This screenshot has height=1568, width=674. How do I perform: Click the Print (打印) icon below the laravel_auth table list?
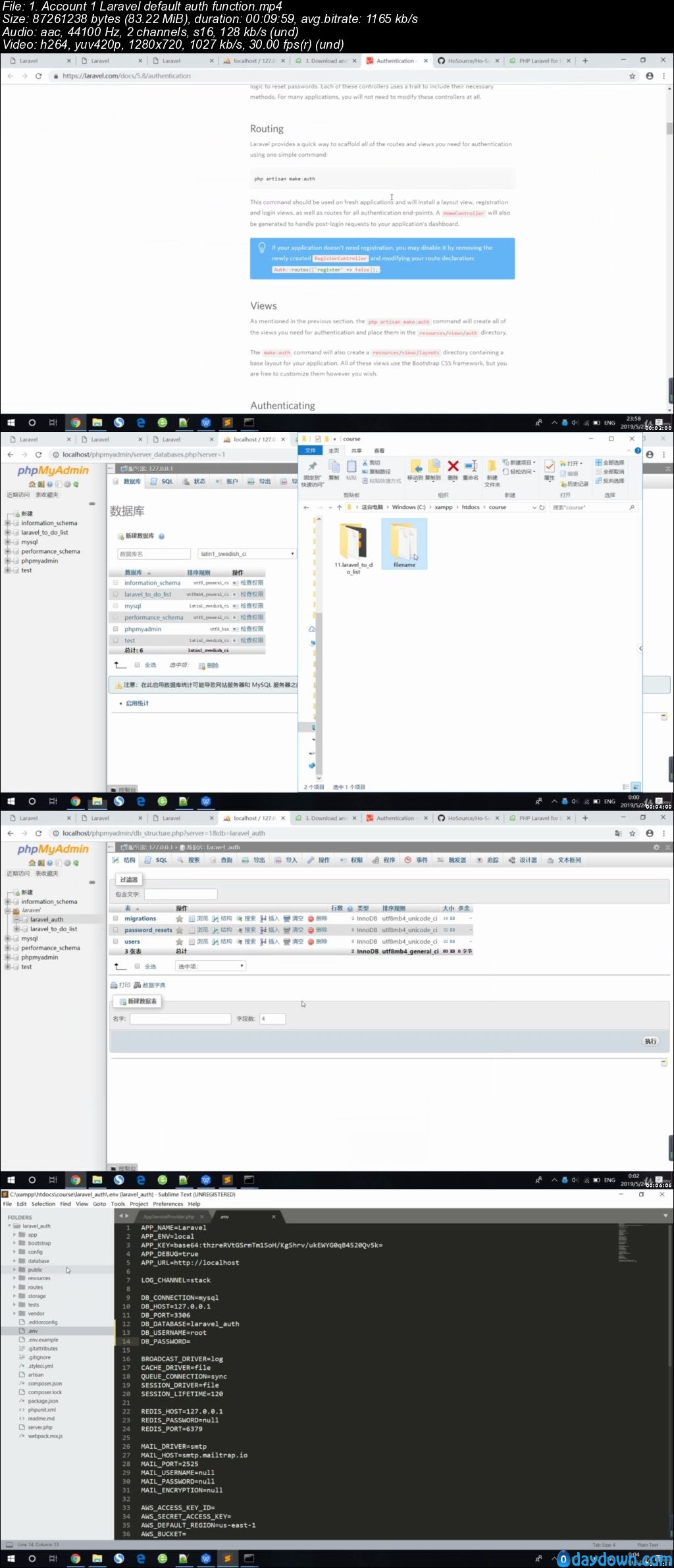pos(114,985)
